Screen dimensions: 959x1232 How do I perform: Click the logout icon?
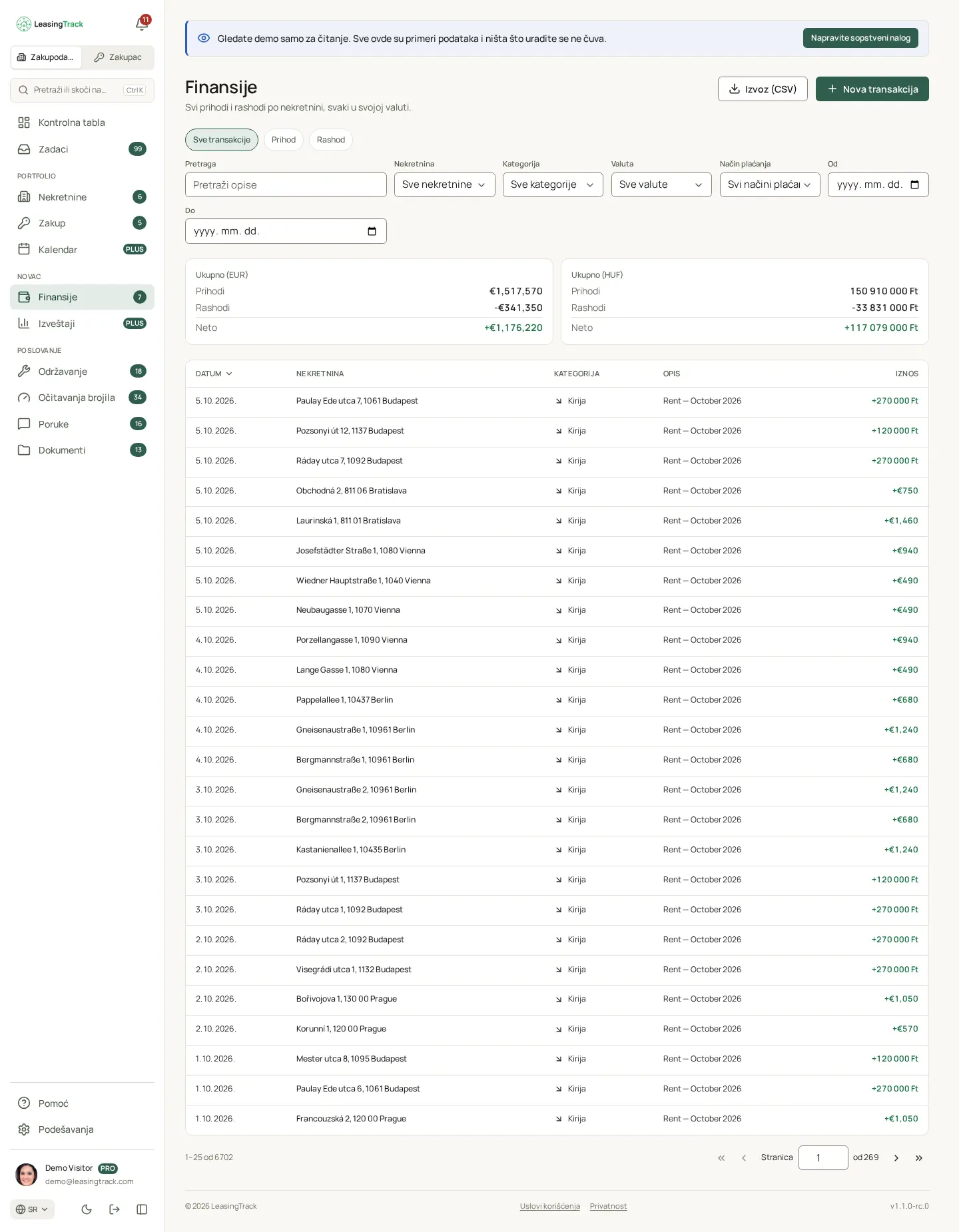(x=115, y=1209)
